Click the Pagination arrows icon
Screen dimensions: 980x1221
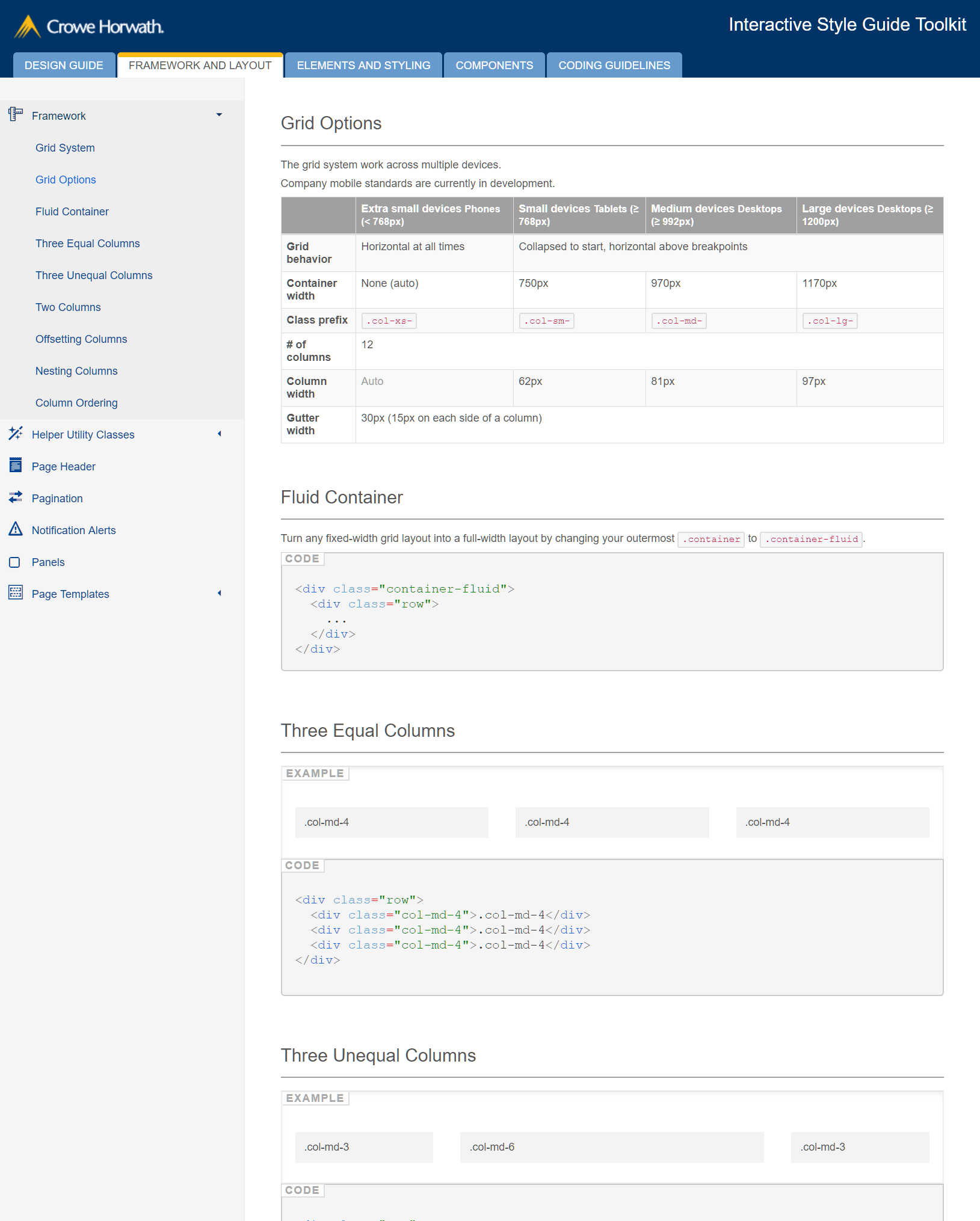point(16,497)
